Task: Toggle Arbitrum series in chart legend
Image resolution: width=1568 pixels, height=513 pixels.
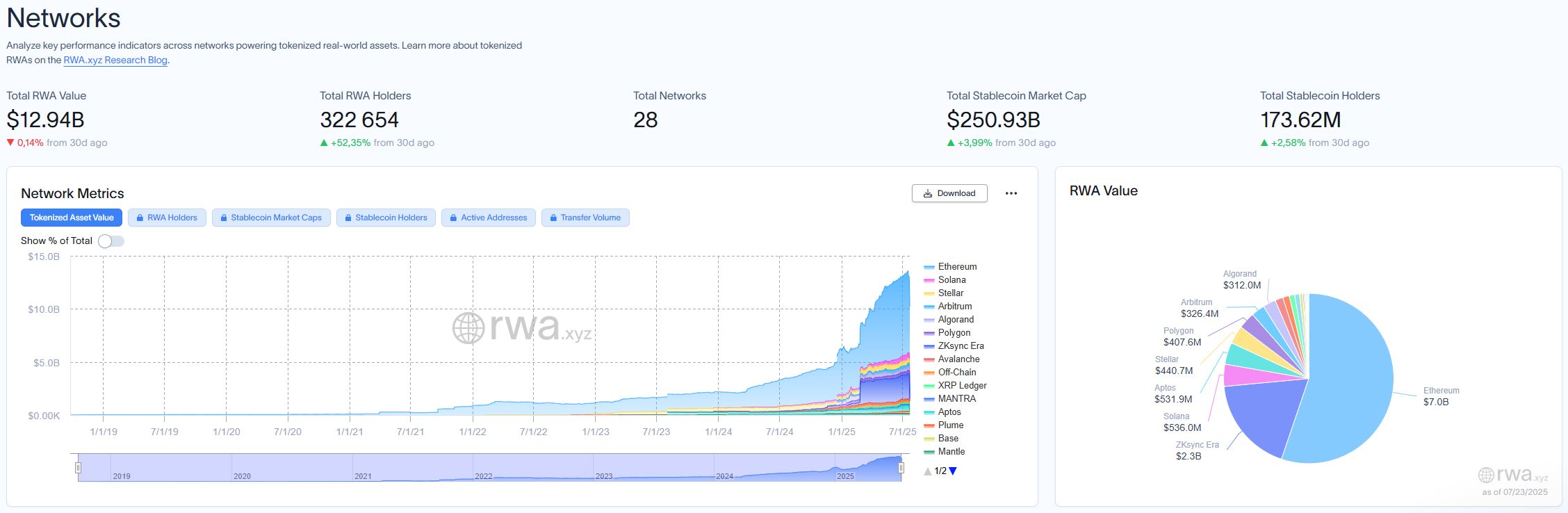Action: [x=948, y=307]
